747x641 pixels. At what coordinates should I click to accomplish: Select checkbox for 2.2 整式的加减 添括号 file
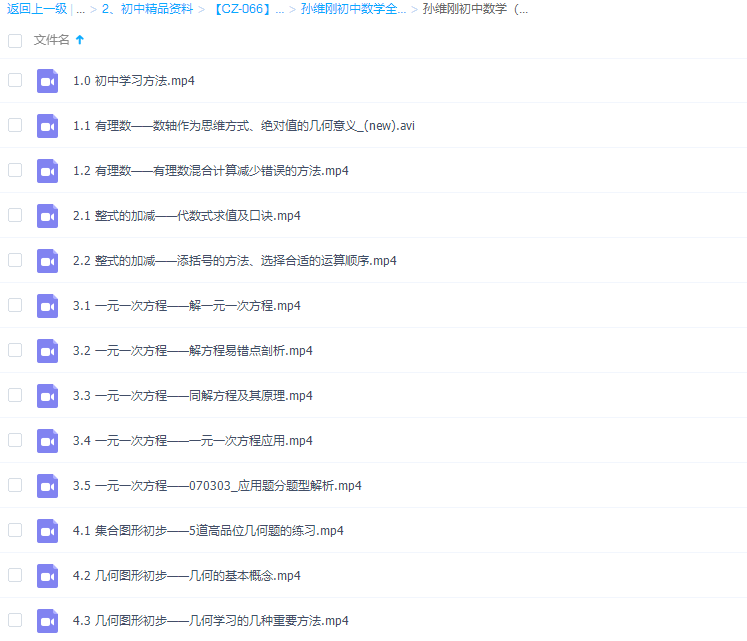[x=15, y=261]
